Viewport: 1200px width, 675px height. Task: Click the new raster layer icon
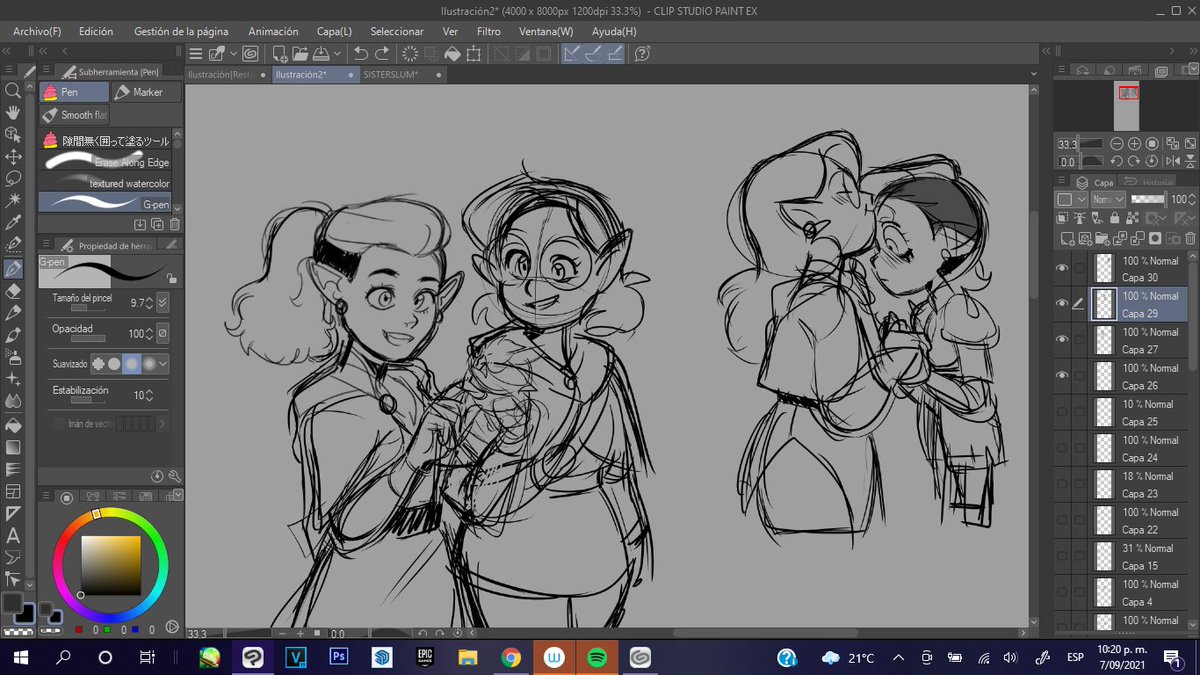click(1067, 238)
